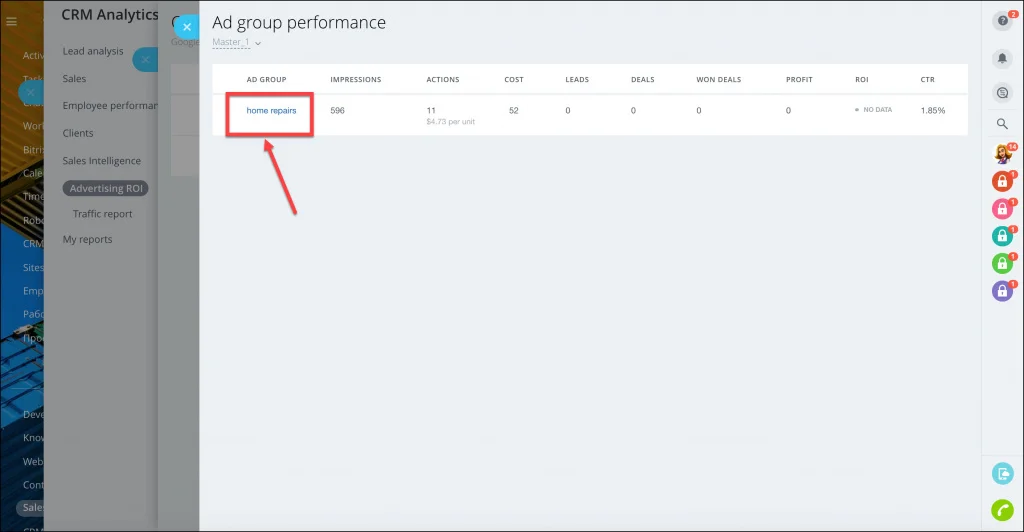Select Sales Intelligence menu item
This screenshot has width=1024, height=532.
point(101,161)
